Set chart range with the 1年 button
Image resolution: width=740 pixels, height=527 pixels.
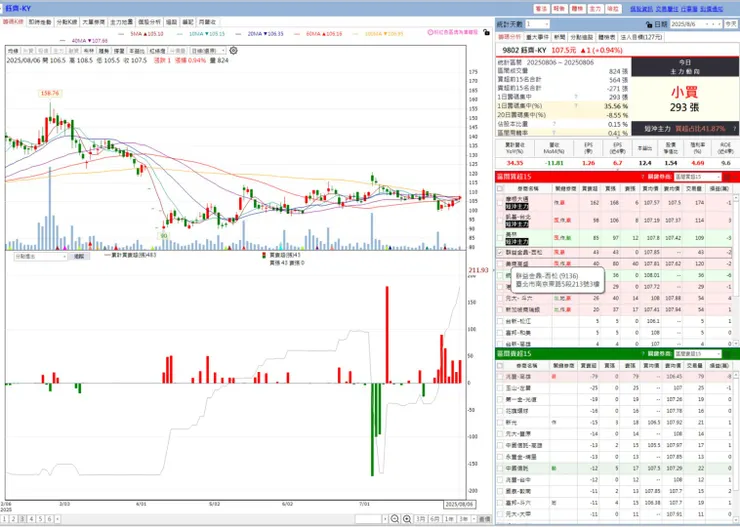449,519
